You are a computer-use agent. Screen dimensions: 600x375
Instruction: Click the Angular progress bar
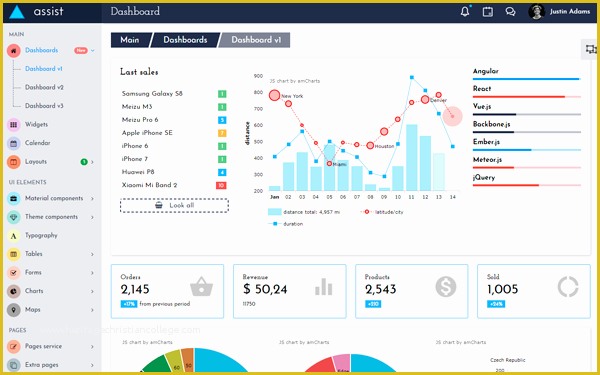tap(527, 79)
